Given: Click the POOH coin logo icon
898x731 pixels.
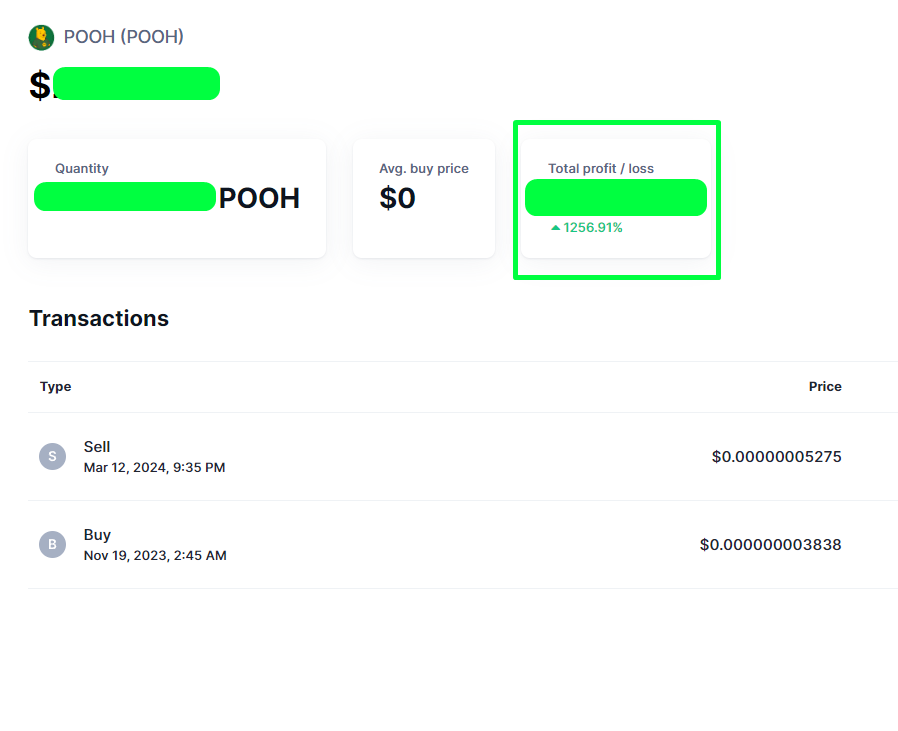Looking at the screenshot, I should 41,36.
